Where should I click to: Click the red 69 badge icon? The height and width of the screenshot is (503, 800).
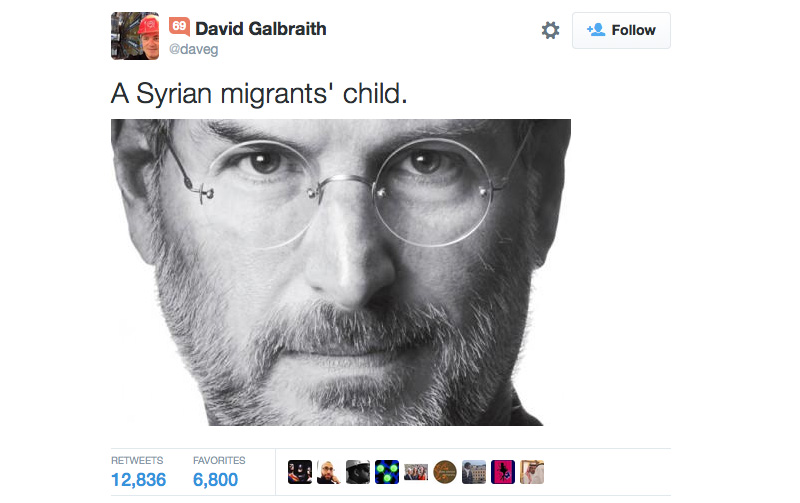coord(179,26)
